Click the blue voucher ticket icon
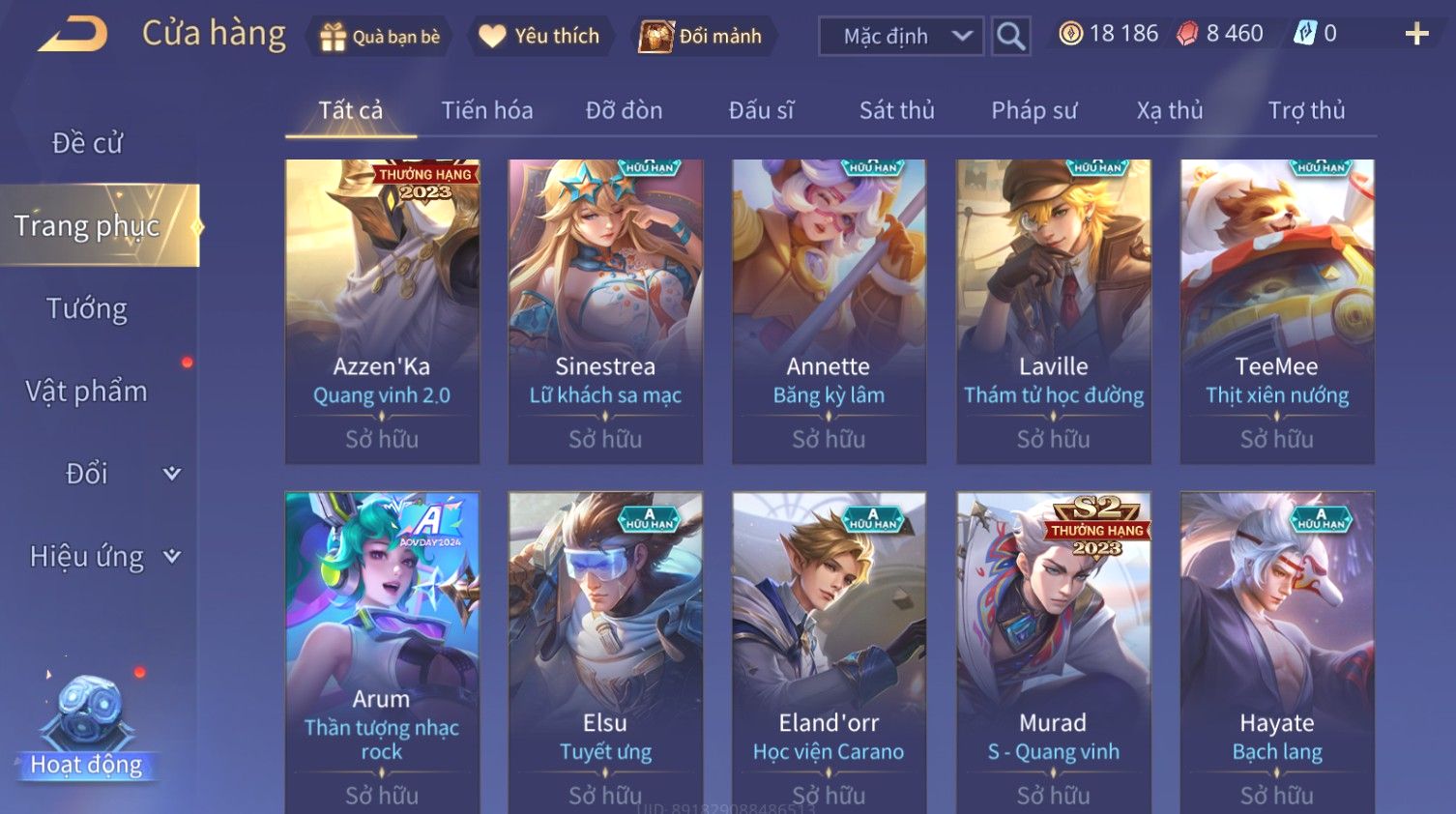1456x814 pixels. click(1305, 34)
